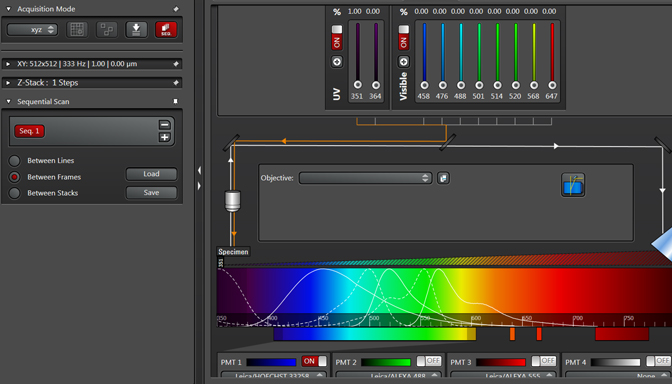The image size is (672, 384).
Task: Click the Visible laser plus shutter icon
Action: click(403, 62)
